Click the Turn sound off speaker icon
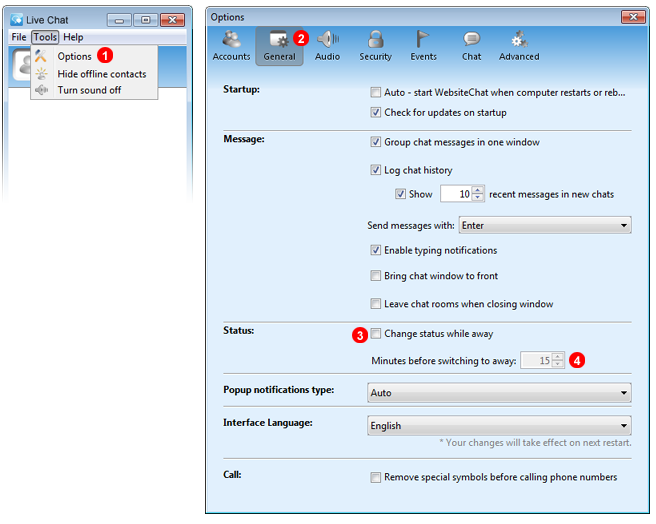 (41, 90)
